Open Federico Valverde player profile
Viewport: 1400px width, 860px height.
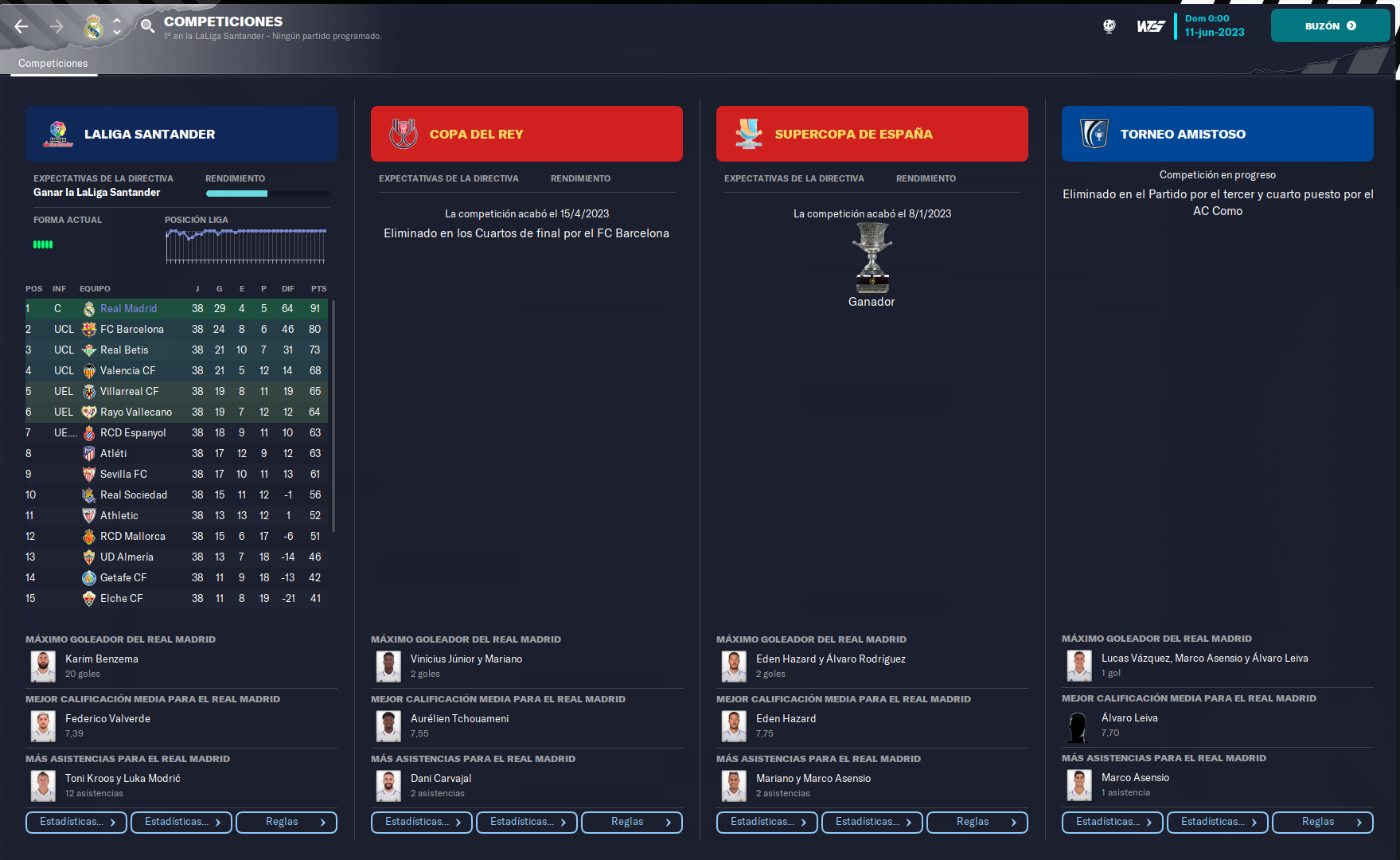tap(107, 718)
